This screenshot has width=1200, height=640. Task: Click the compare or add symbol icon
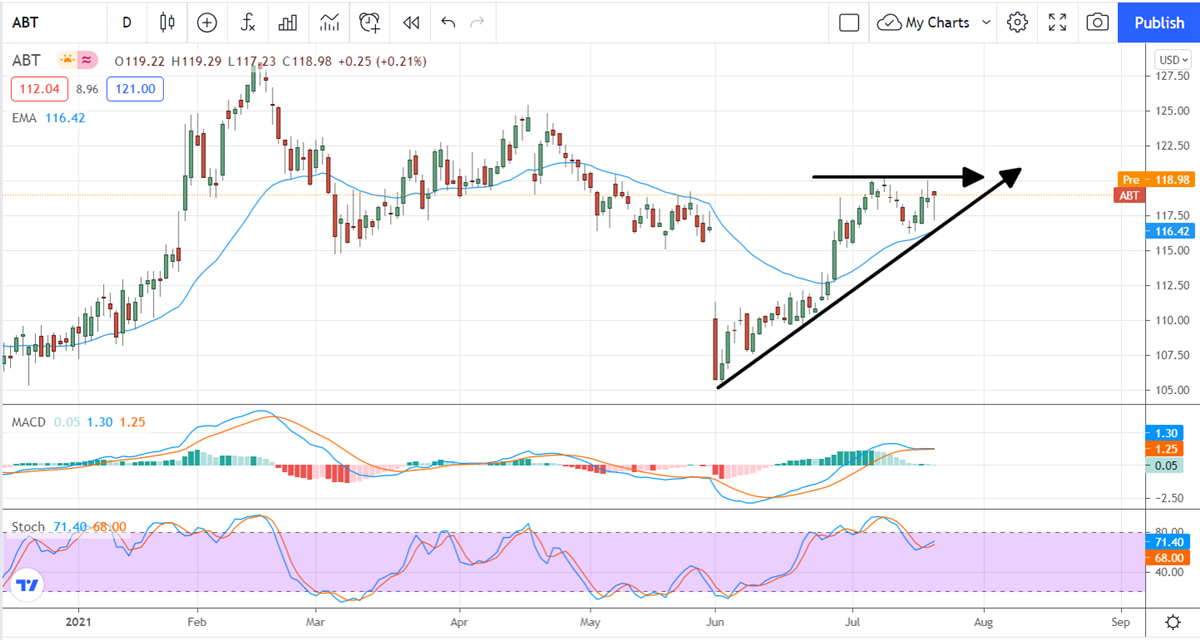(x=207, y=22)
